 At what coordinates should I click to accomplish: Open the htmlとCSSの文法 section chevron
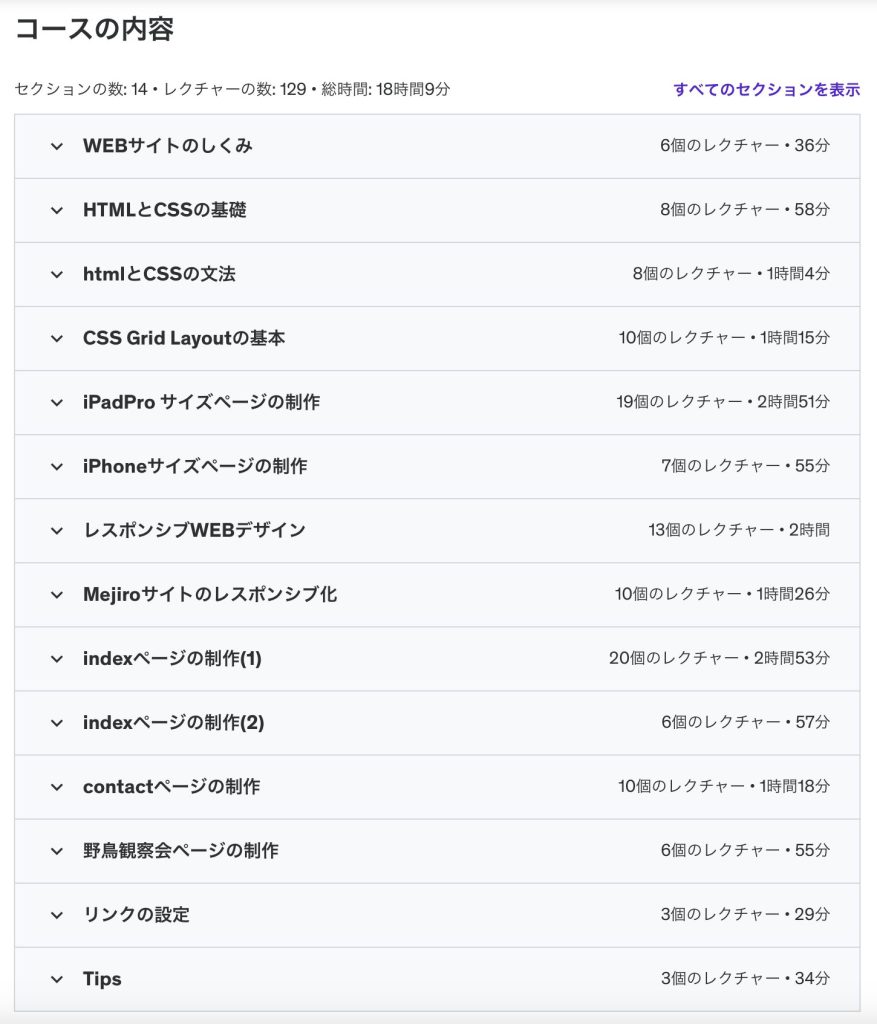57,274
